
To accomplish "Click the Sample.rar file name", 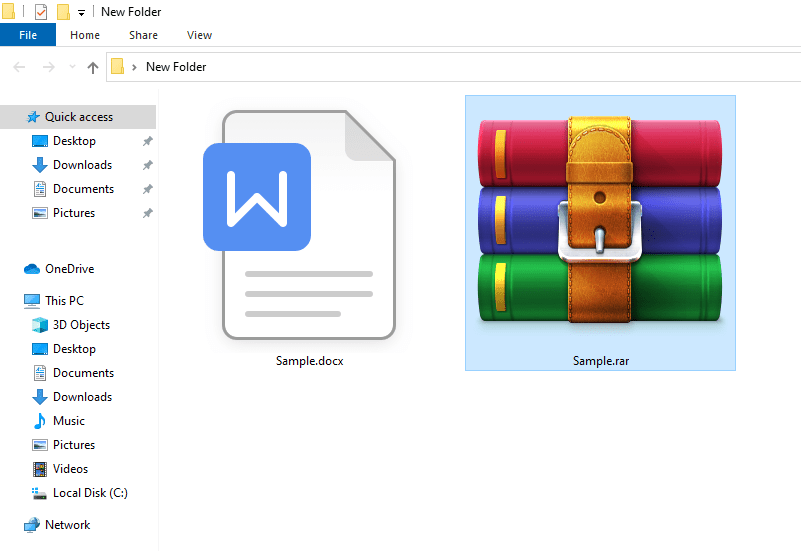I will point(601,361).
